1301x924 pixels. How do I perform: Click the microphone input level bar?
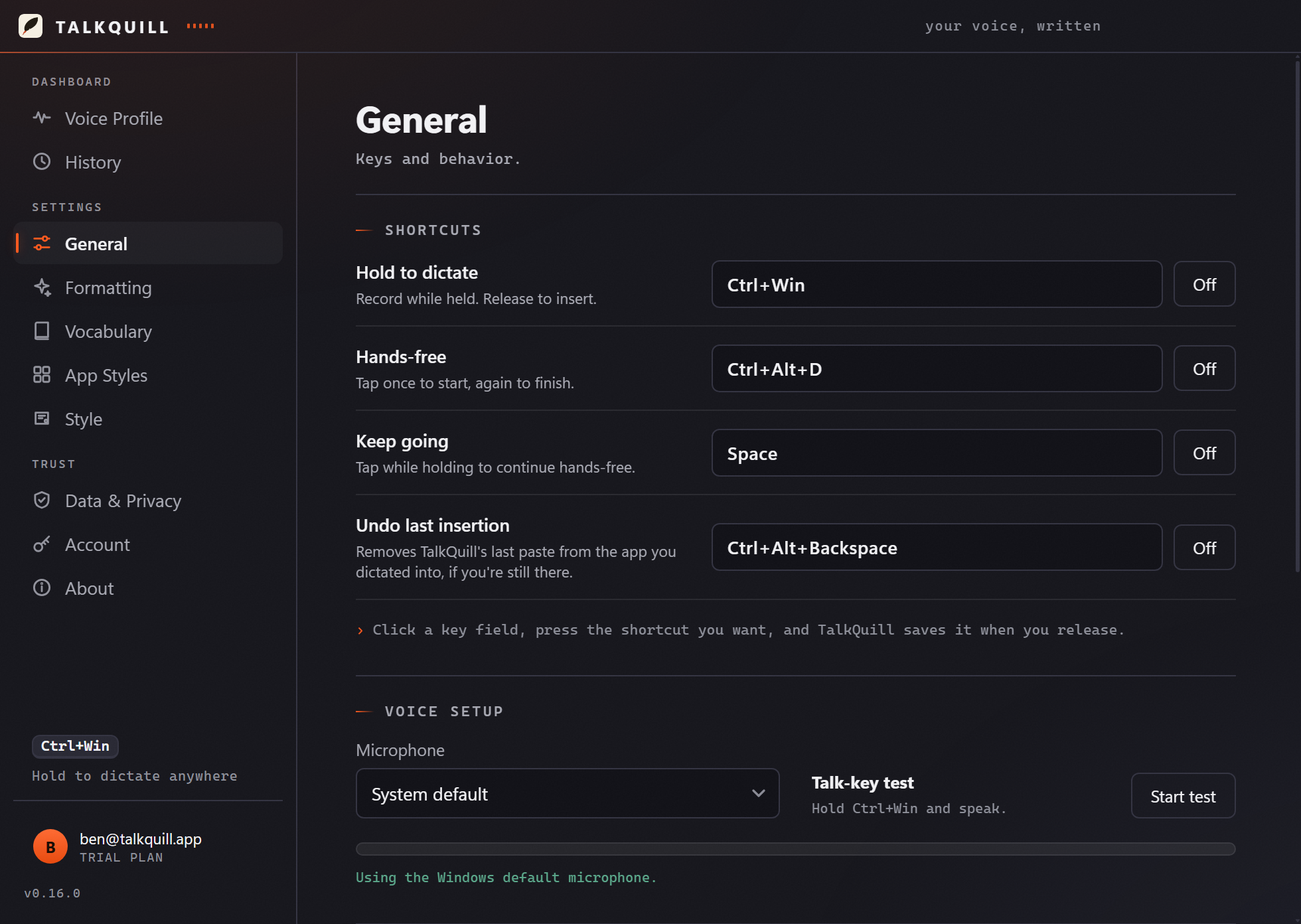point(795,849)
